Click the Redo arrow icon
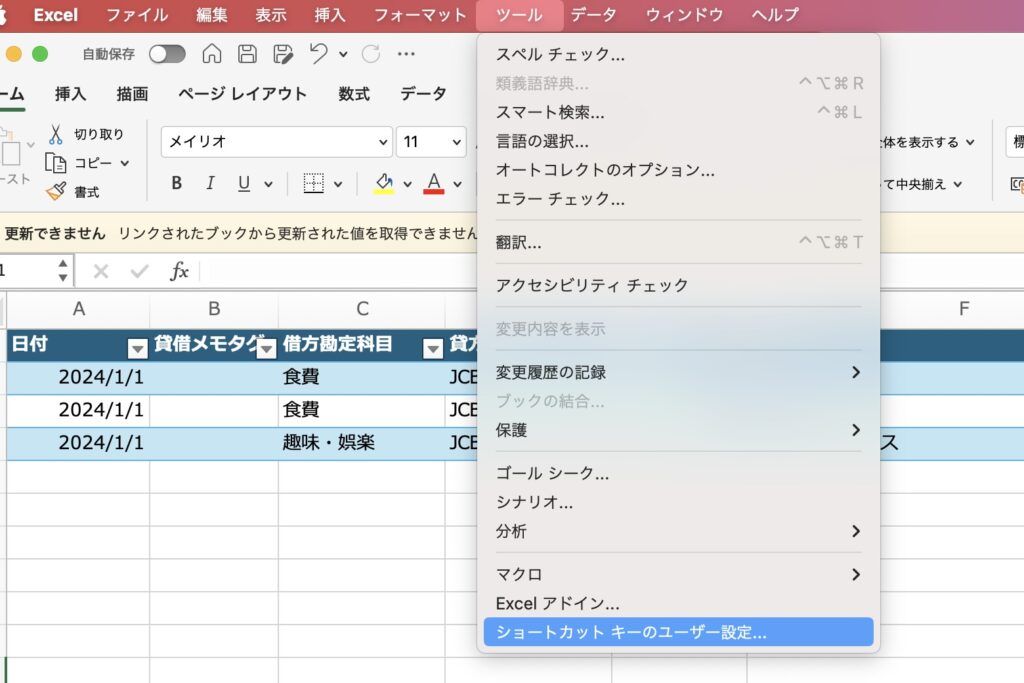This screenshot has height=683, width=1024. pos(371,54)
